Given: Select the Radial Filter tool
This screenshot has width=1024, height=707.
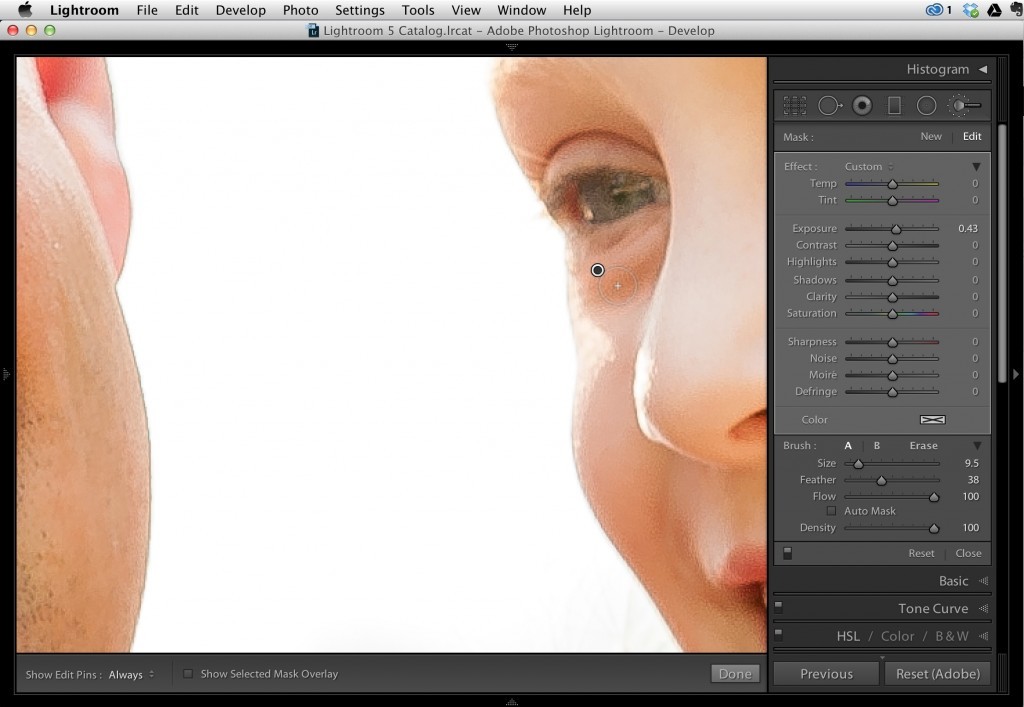Looking at the screenshot, I should (926, 105).
